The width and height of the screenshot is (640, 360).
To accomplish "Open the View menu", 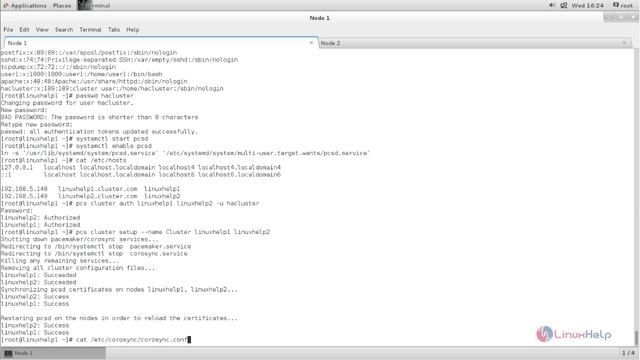I will point(42,30).
